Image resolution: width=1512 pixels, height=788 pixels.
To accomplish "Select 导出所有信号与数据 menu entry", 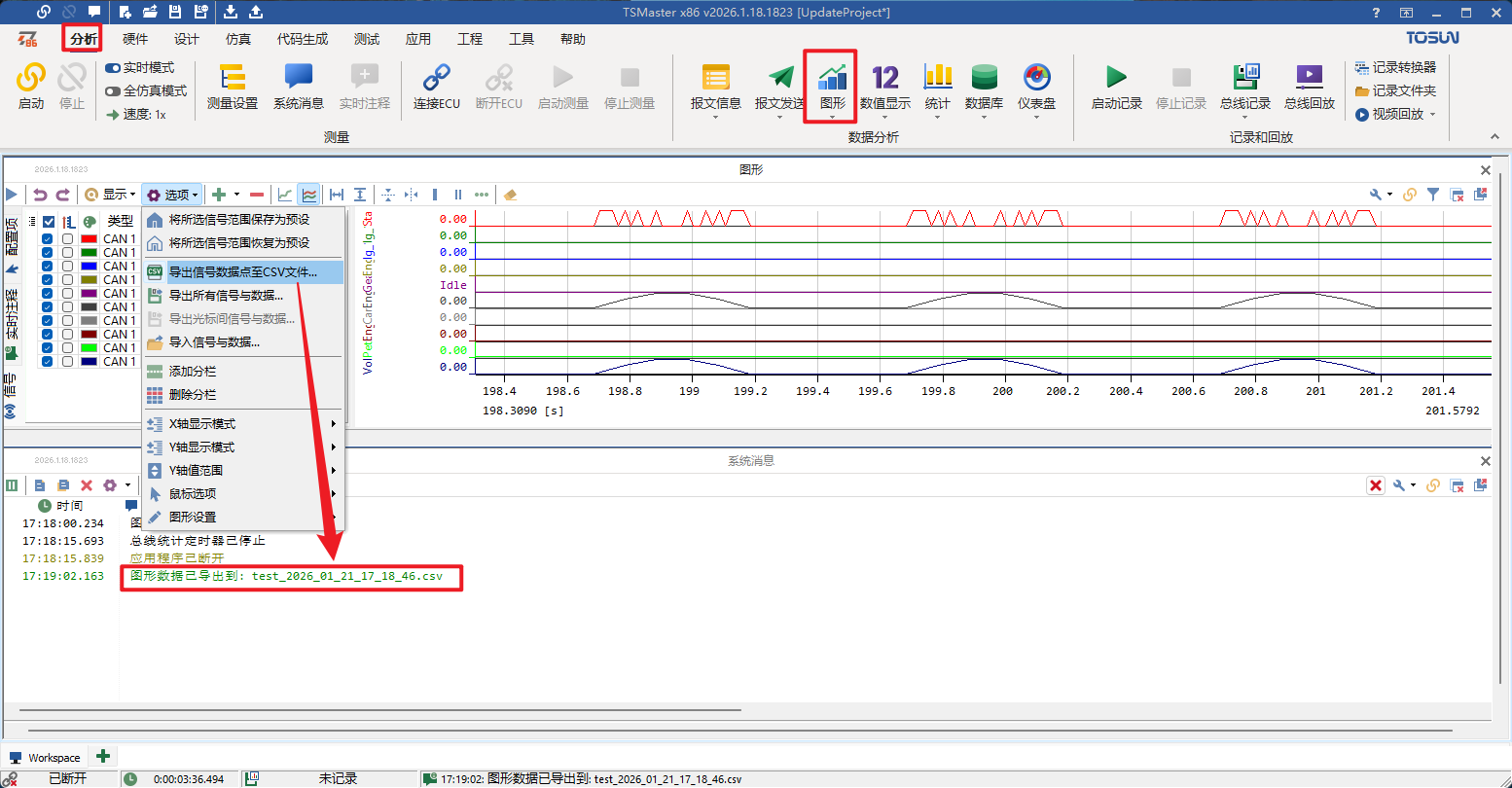I will 226,296.
